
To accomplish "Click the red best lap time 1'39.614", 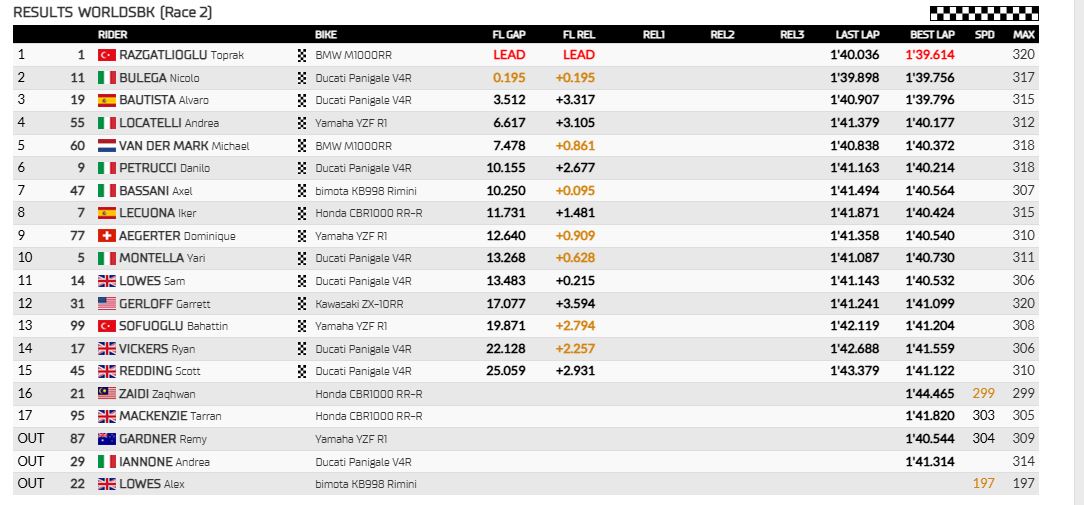I will 930,55.
